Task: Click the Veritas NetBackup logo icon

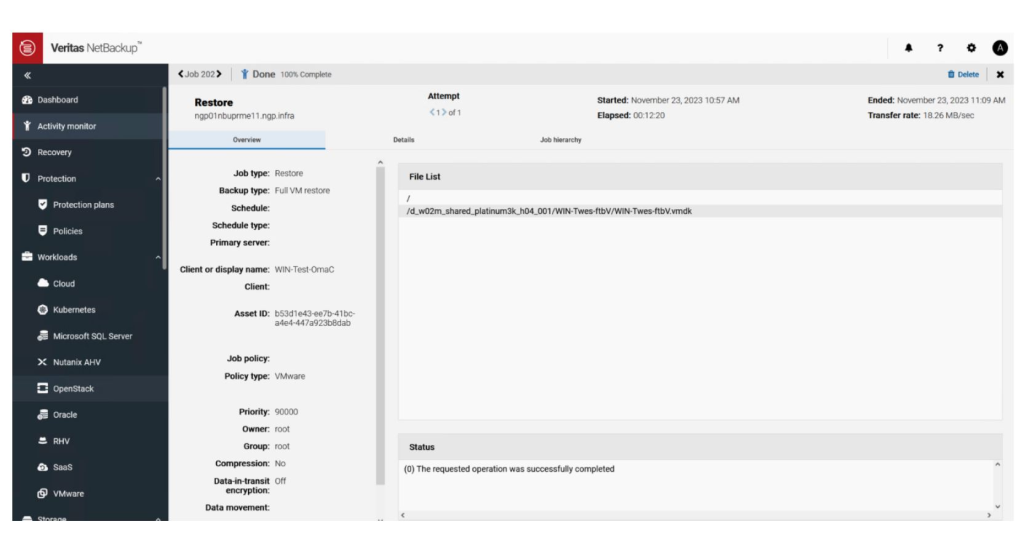Action: tap(27, 48)
